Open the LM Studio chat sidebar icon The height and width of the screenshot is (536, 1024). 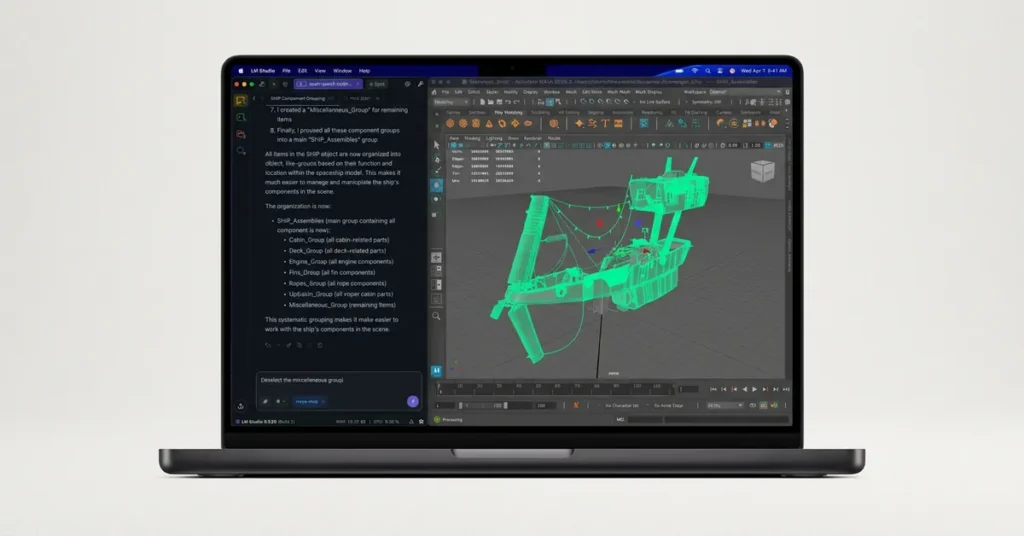pyautogui.click(x=241, y=101)
